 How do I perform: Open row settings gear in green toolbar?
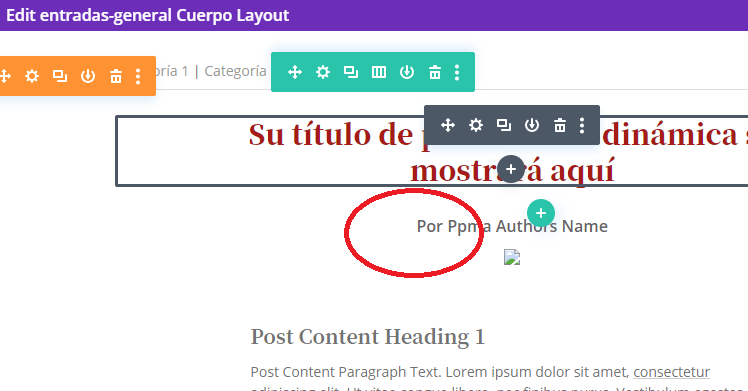(323, 72)
